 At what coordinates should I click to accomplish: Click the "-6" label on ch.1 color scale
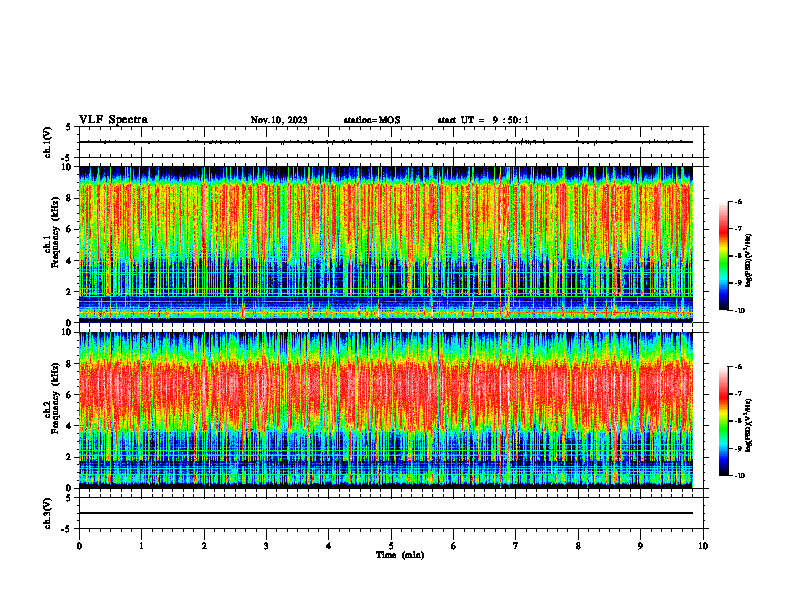pos(738,201)
